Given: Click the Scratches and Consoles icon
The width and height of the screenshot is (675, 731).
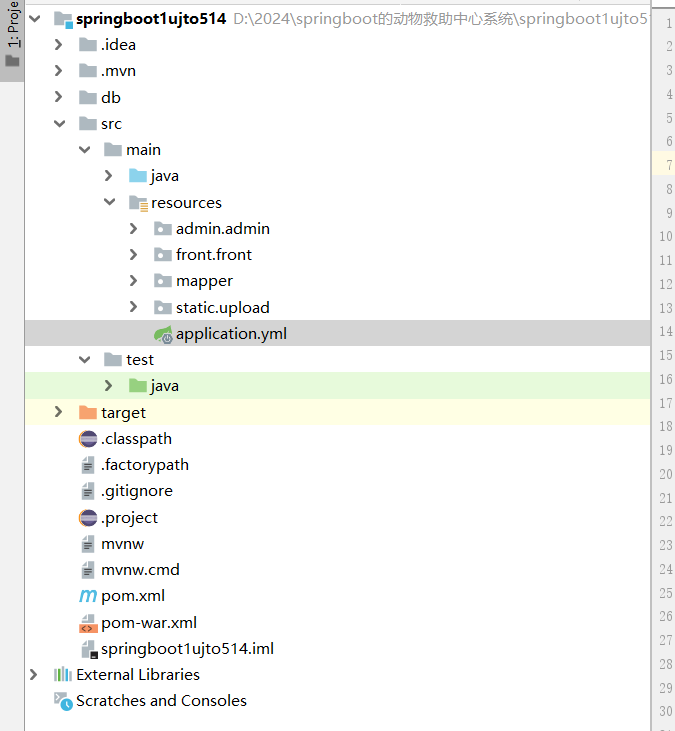Looking at the screenshot, I should coord(63,701).
